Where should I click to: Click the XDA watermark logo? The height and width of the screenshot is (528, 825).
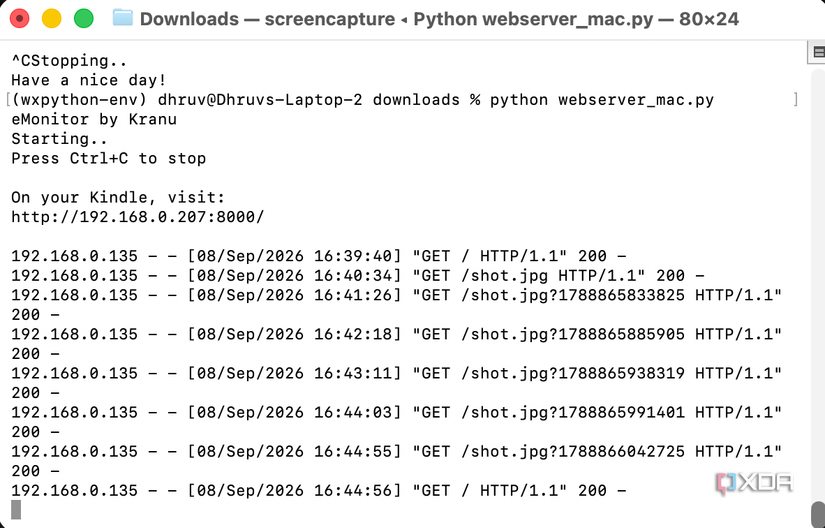pos(754,482)
